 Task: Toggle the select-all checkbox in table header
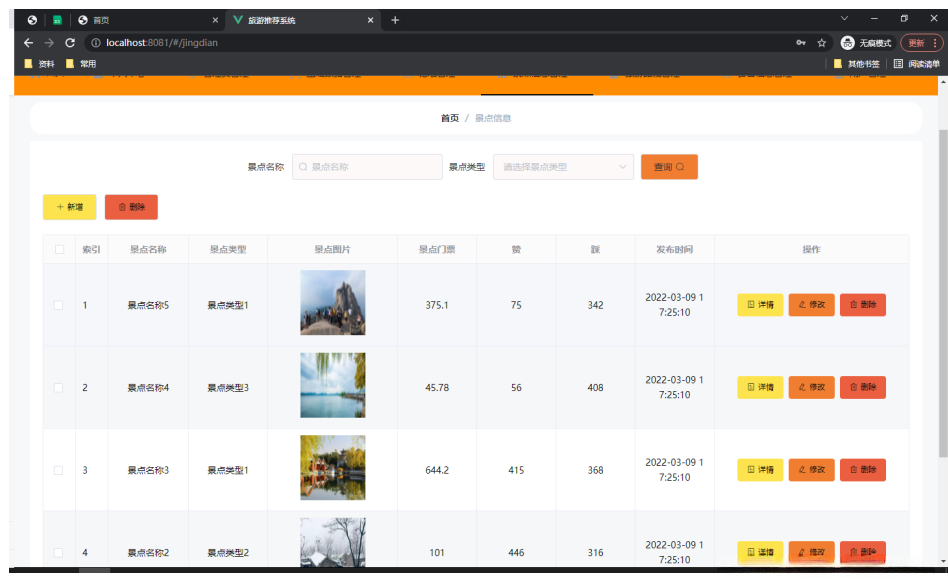59,250
